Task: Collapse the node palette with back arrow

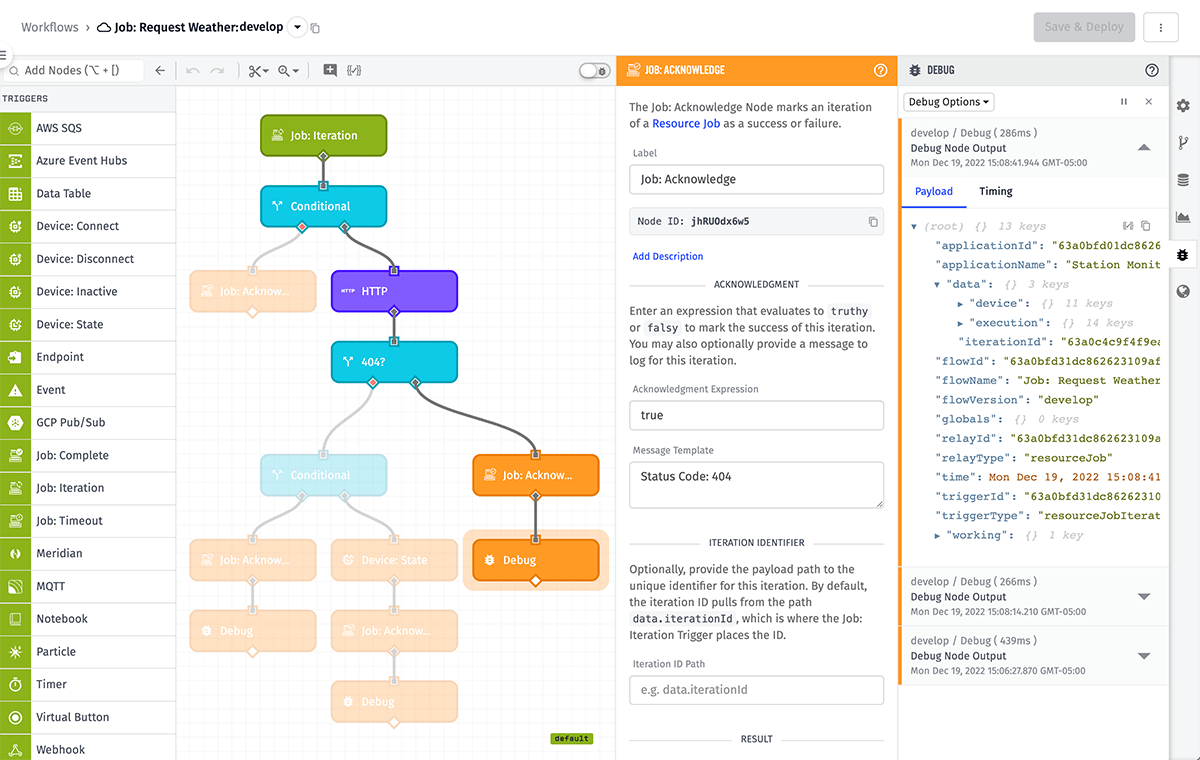Action: 160,71
